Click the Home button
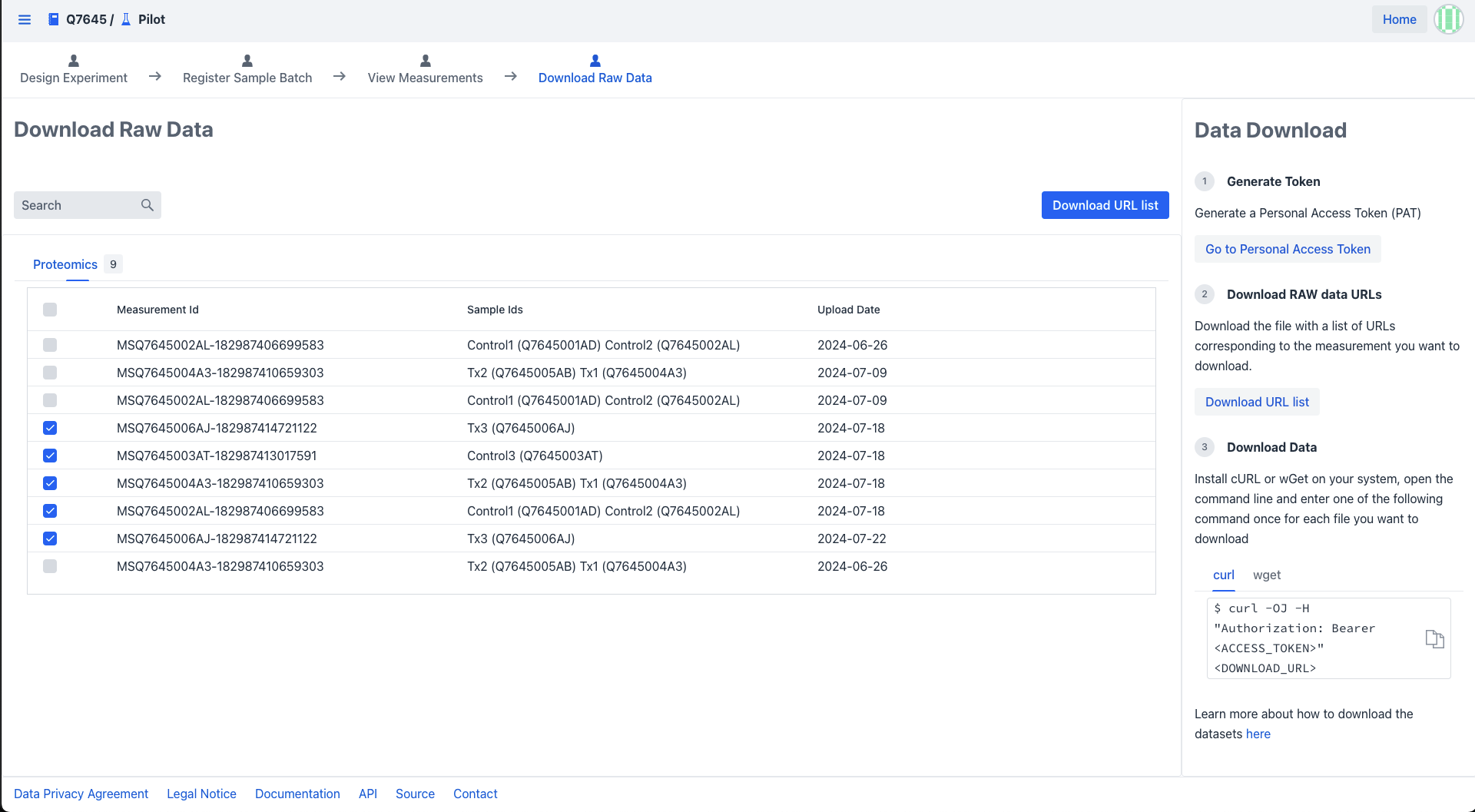 pyautogui.click(x=1399, y=19)
